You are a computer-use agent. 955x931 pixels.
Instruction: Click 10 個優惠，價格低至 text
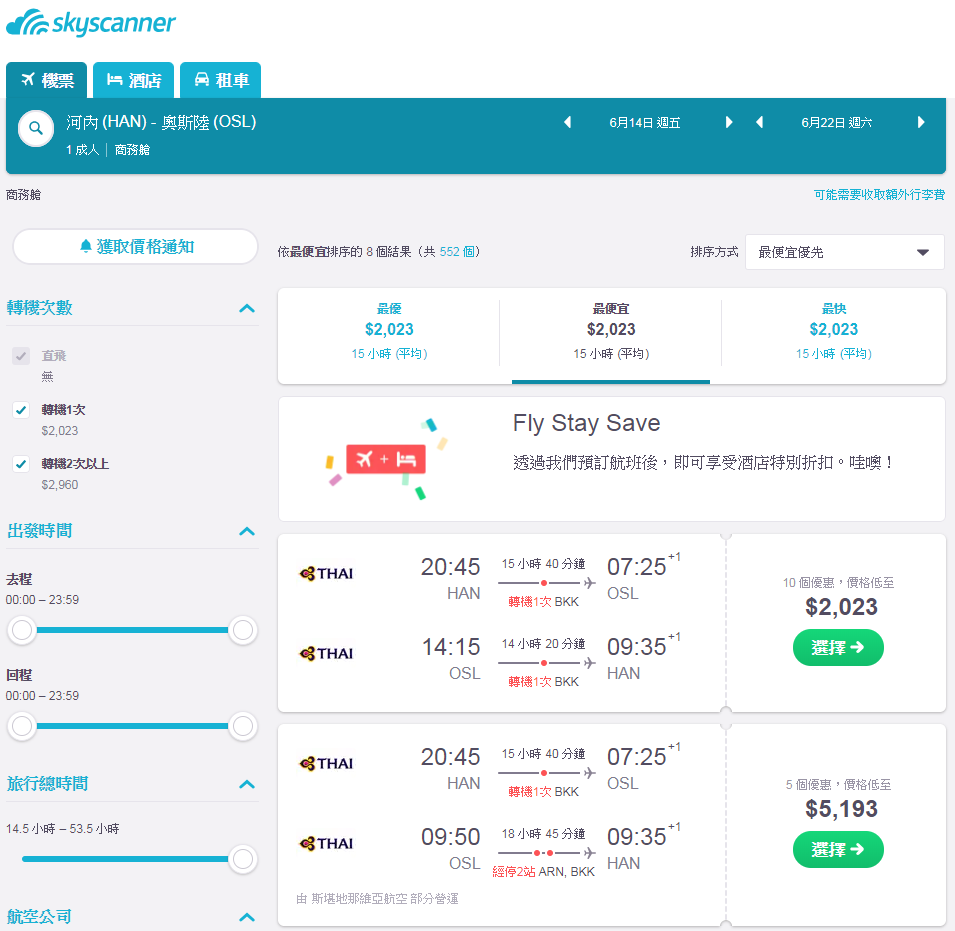pos(839,583)
